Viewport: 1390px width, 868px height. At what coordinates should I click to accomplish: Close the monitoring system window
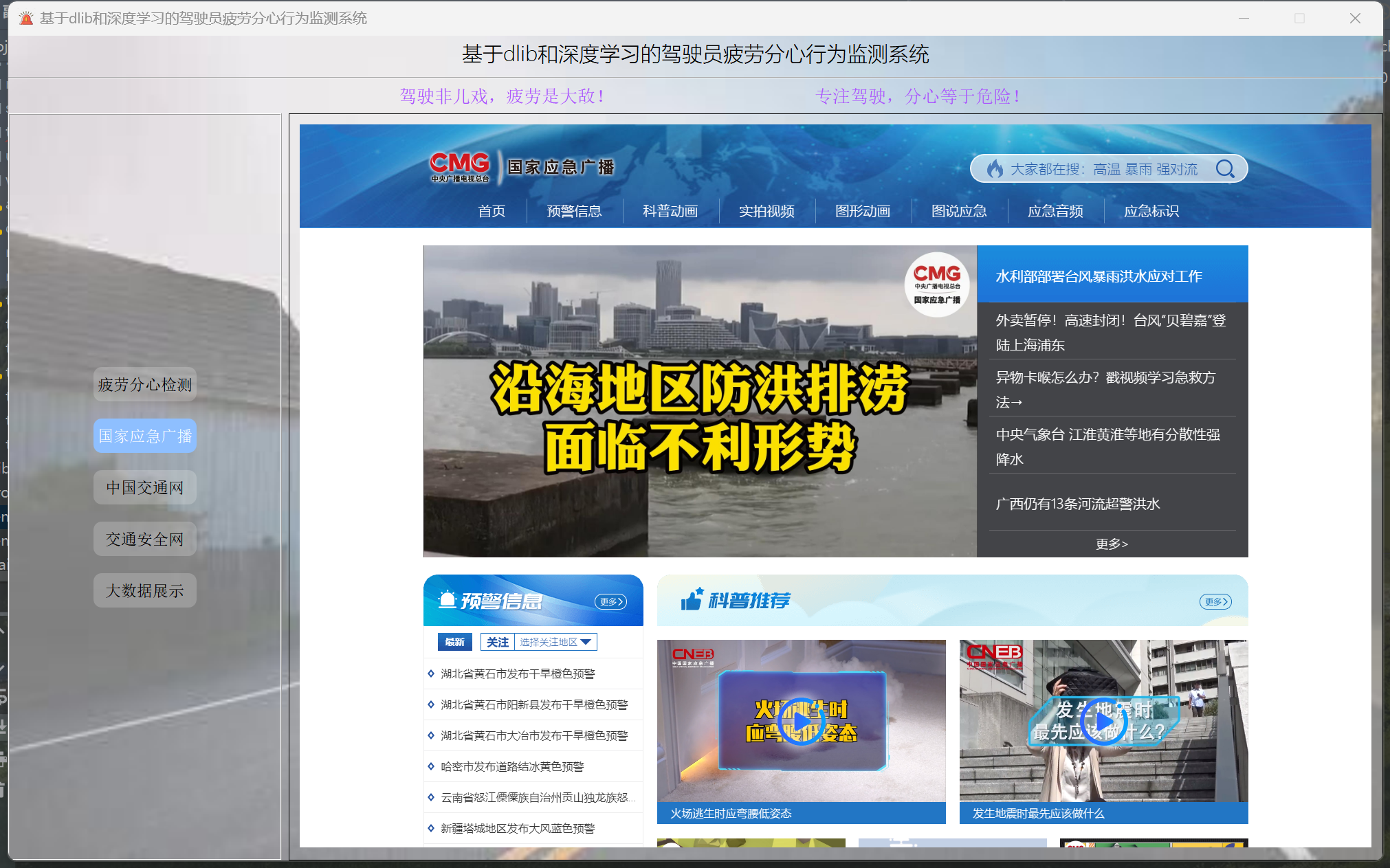(x=1354, y=19)
